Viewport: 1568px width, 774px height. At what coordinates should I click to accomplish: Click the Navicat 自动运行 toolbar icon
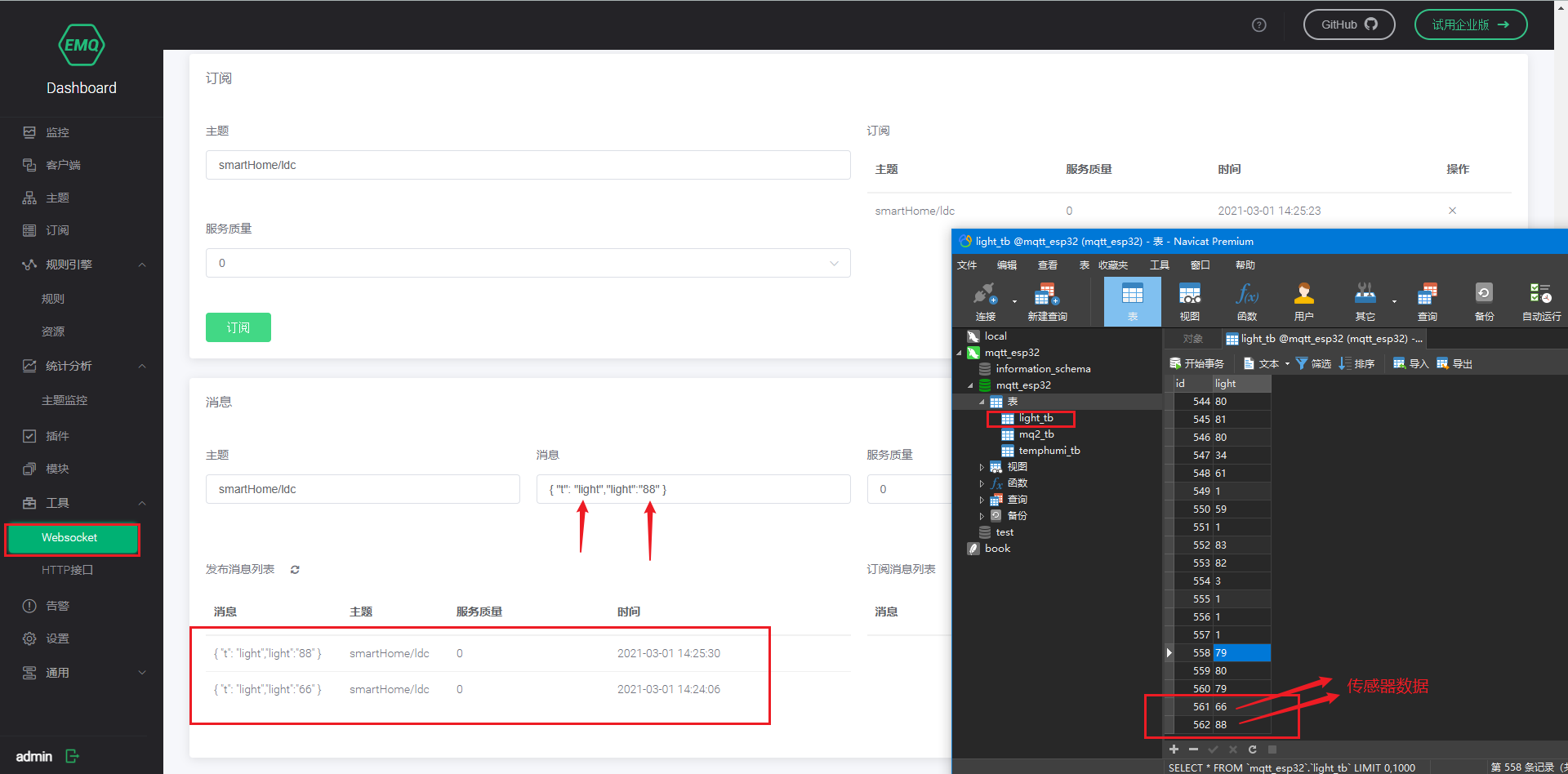click(1541, 301)
